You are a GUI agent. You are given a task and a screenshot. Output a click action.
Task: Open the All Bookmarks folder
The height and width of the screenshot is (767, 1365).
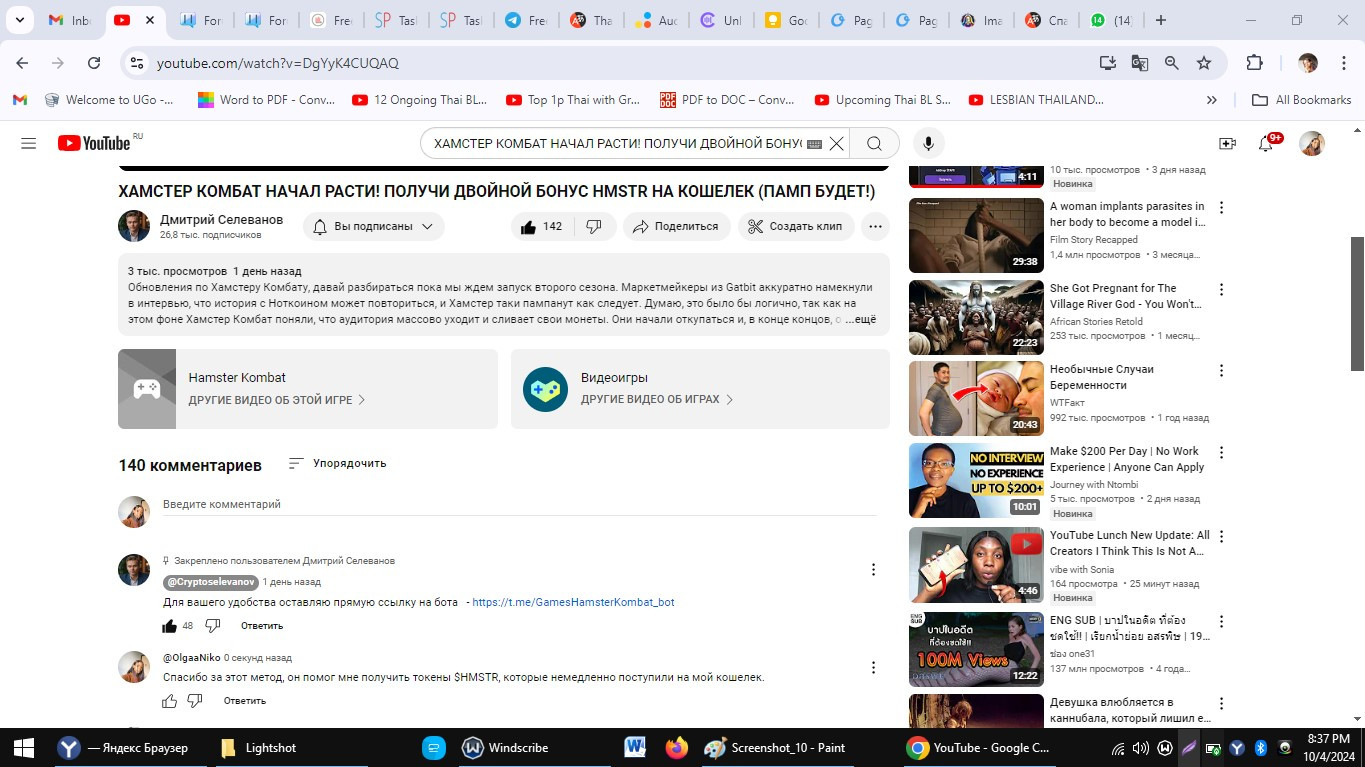point(1302,100)
